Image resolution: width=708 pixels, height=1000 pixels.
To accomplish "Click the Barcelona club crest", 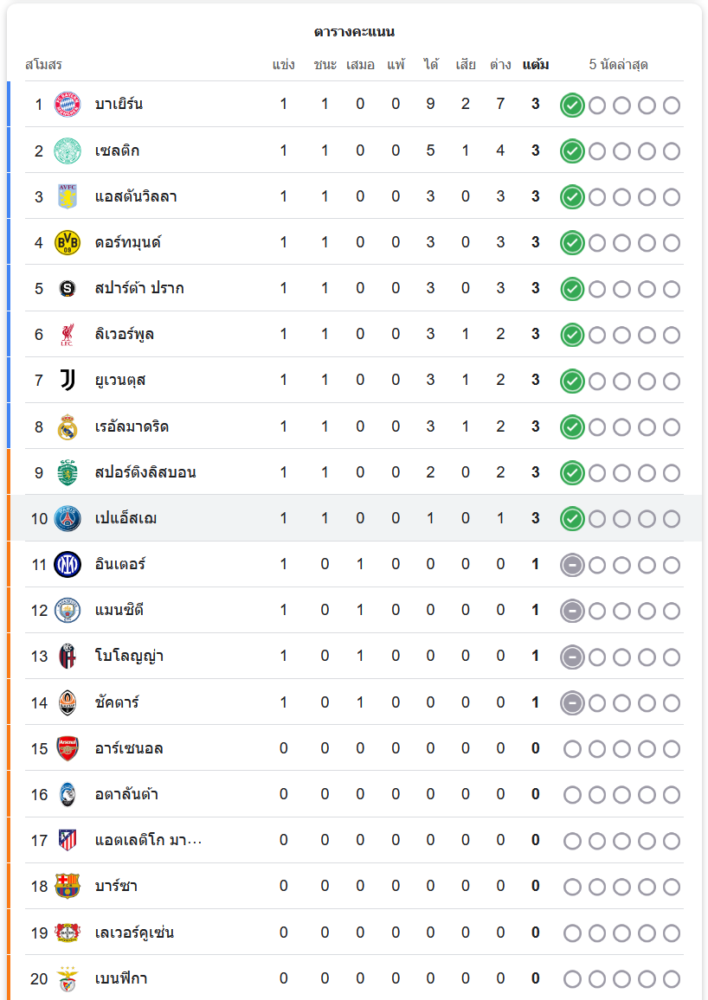I will click(x=67, y=886).
